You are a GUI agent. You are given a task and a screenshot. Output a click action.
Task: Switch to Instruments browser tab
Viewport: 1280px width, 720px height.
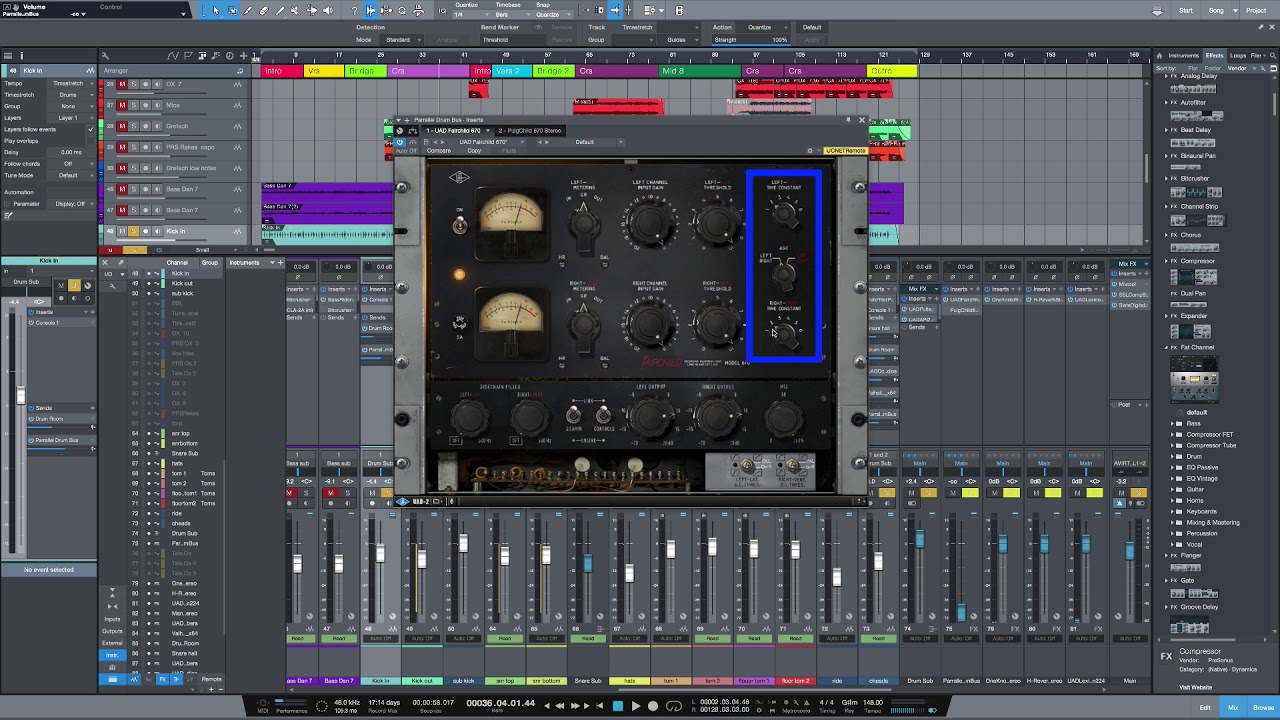(x=1183, y=56)
